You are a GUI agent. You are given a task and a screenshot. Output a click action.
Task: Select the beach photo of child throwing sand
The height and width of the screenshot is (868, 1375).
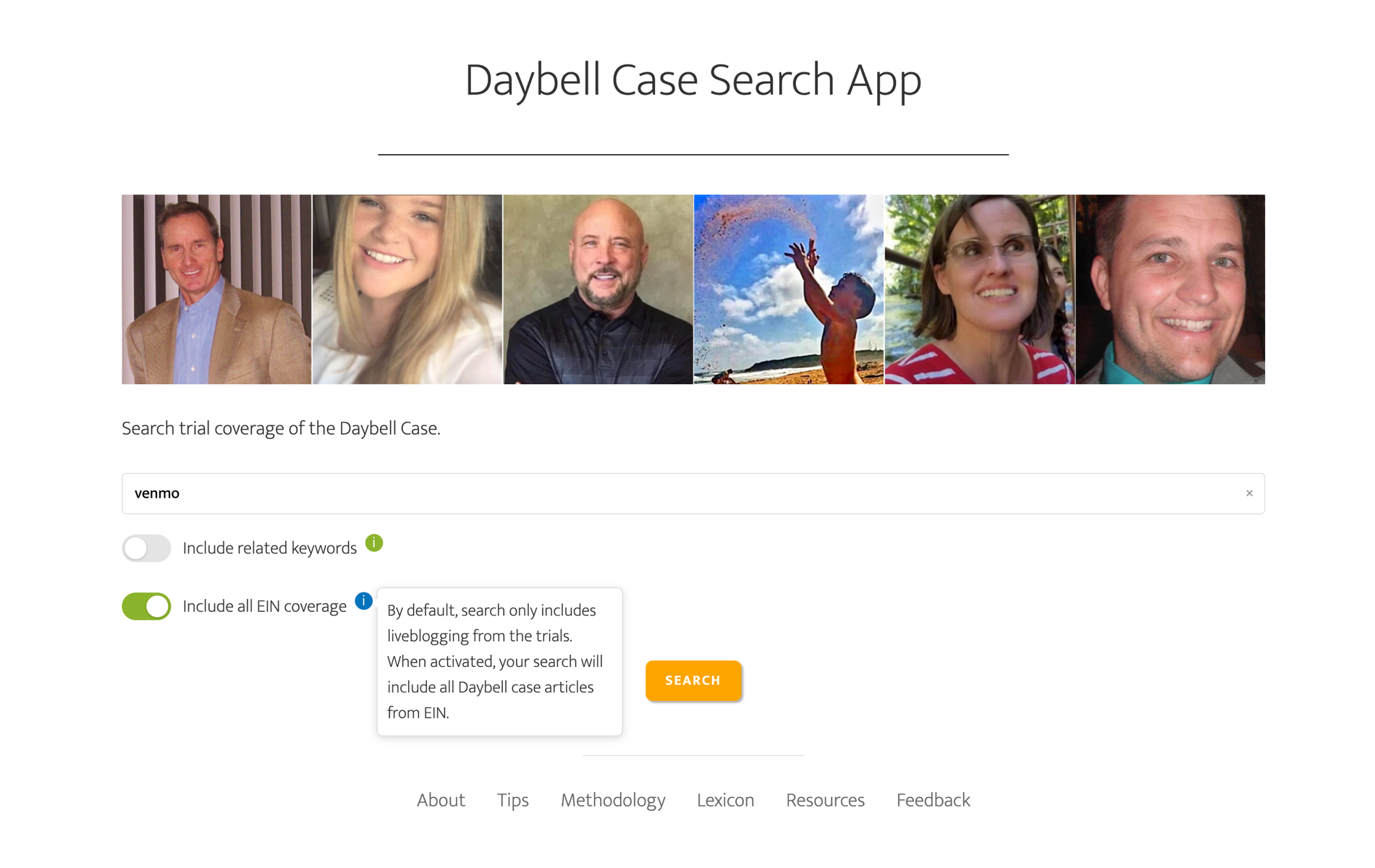pos(789,289)
